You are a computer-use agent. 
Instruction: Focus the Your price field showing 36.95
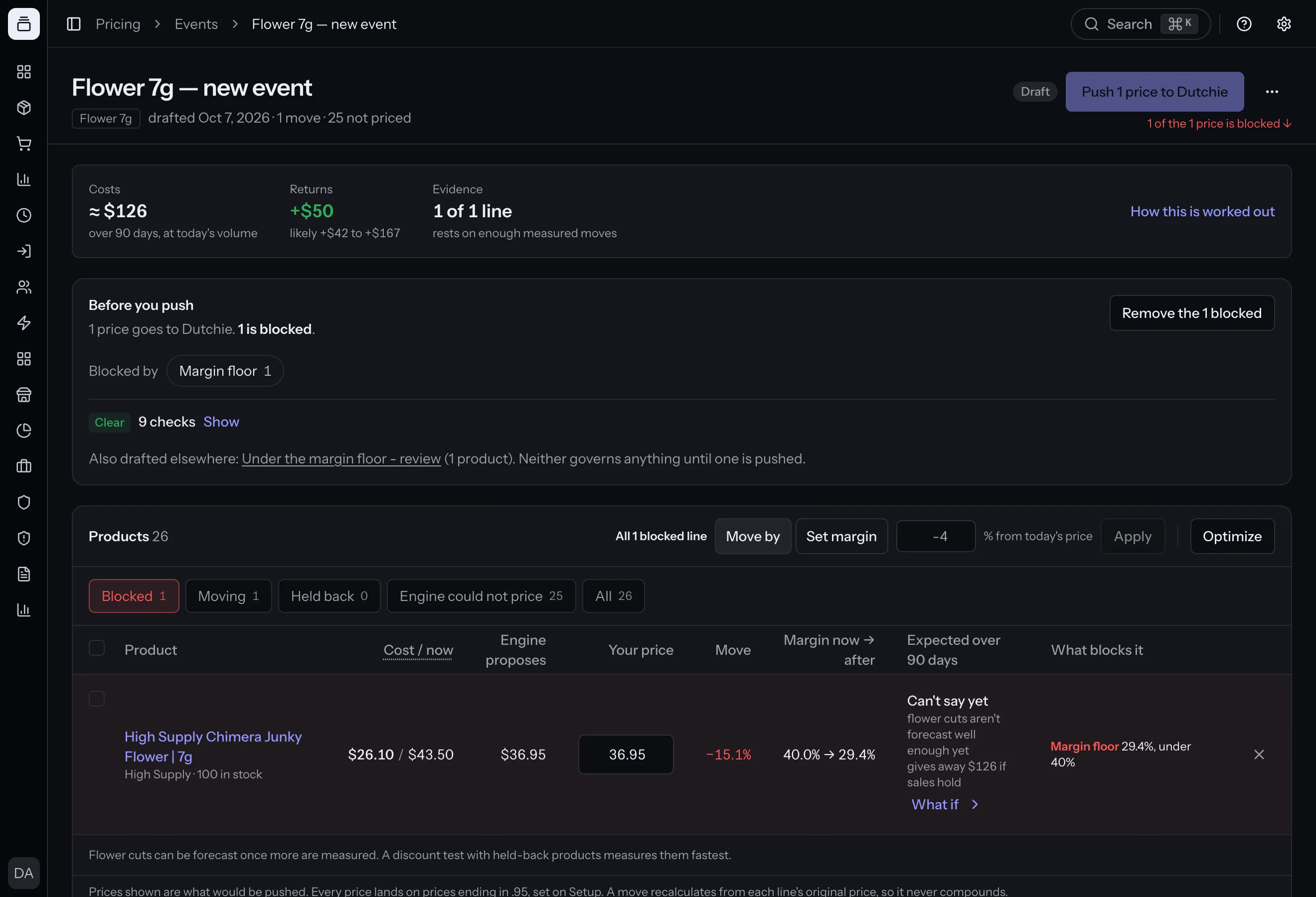tap(626, 754)
